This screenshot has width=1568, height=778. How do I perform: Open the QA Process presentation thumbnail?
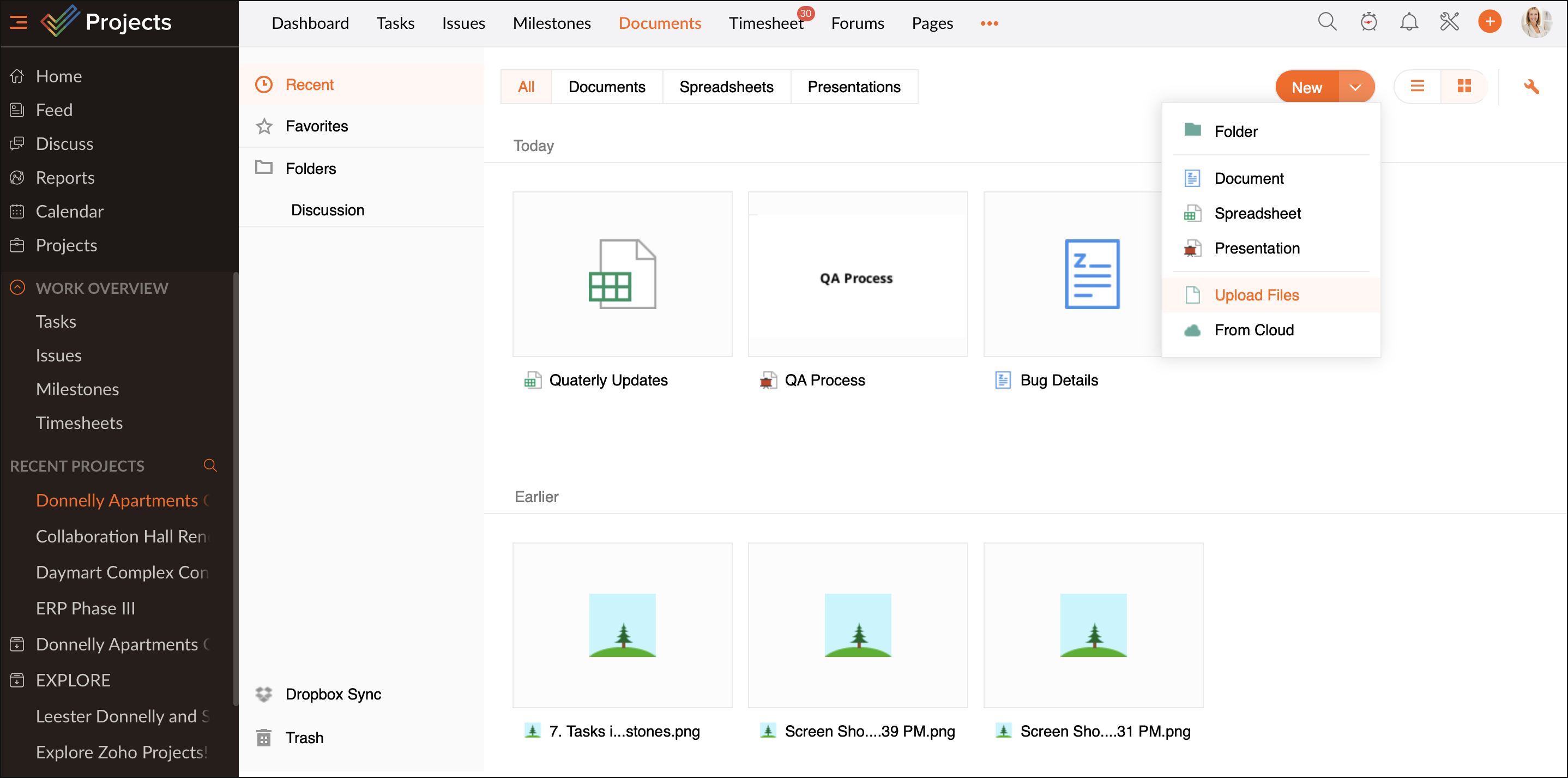click(x=857, y=275)
